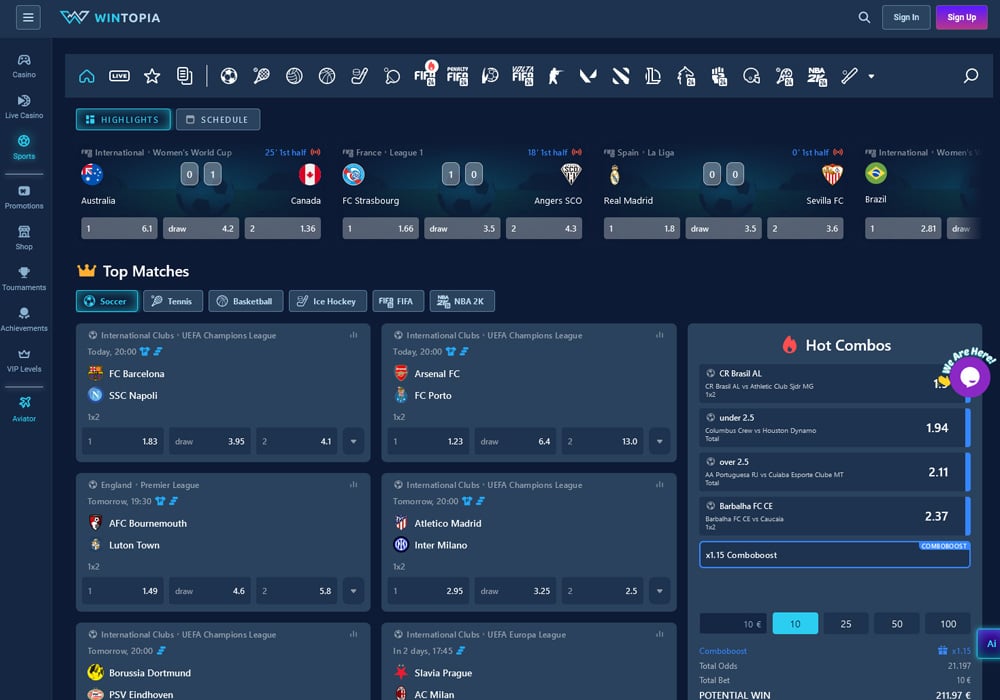Screen dimensions: 1000x700
Task: Choose the 25 stake chip
Action: point(846,623)
